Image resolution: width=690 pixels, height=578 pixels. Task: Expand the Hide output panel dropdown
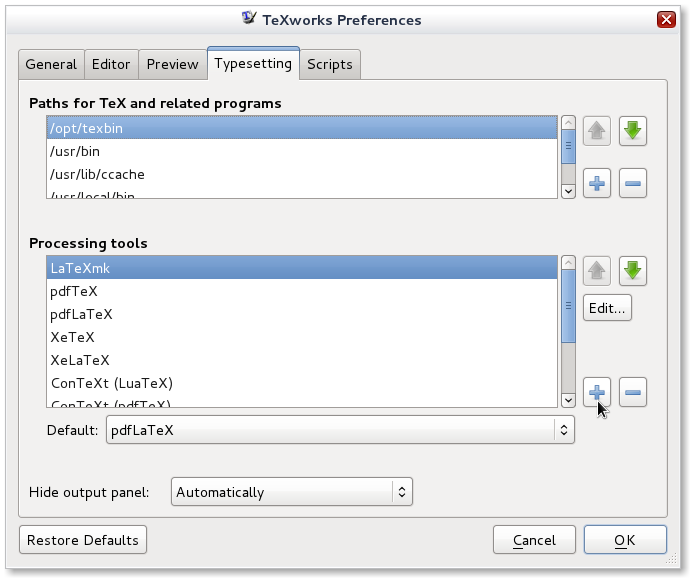coord(292,492)
